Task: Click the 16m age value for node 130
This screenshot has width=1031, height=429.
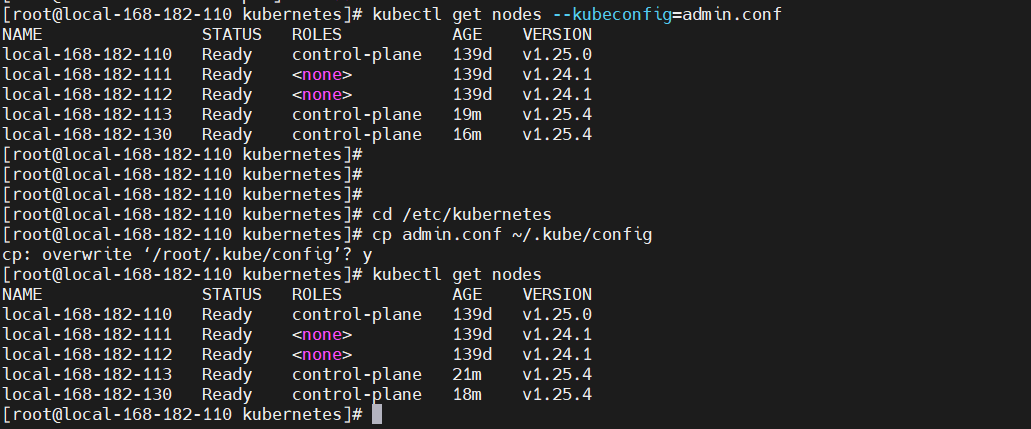Action: tap(467, 134)
